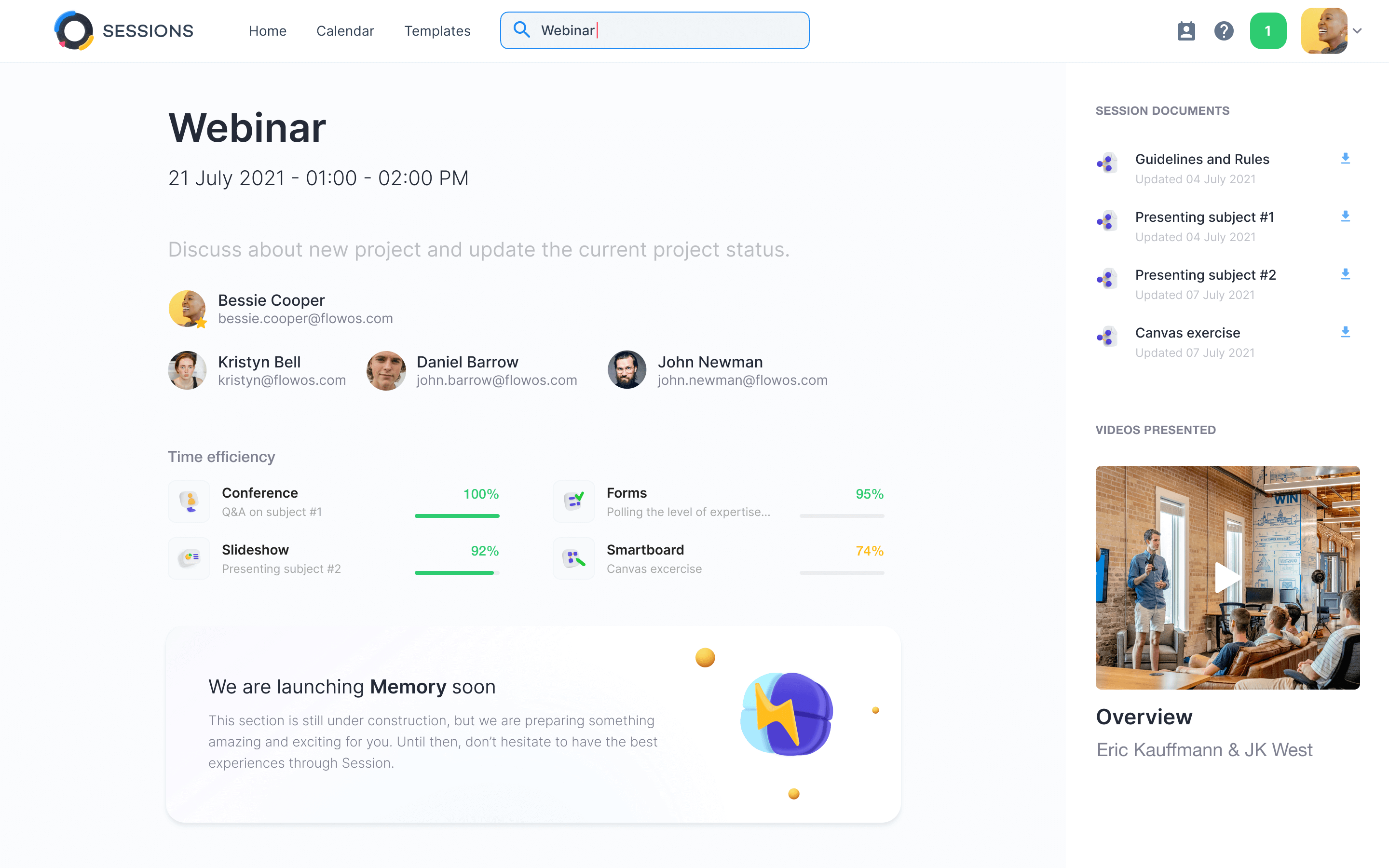The height and width of the screenshot is (868, 1389).
Task: Click the search magnifier icon
Action: 521,30
